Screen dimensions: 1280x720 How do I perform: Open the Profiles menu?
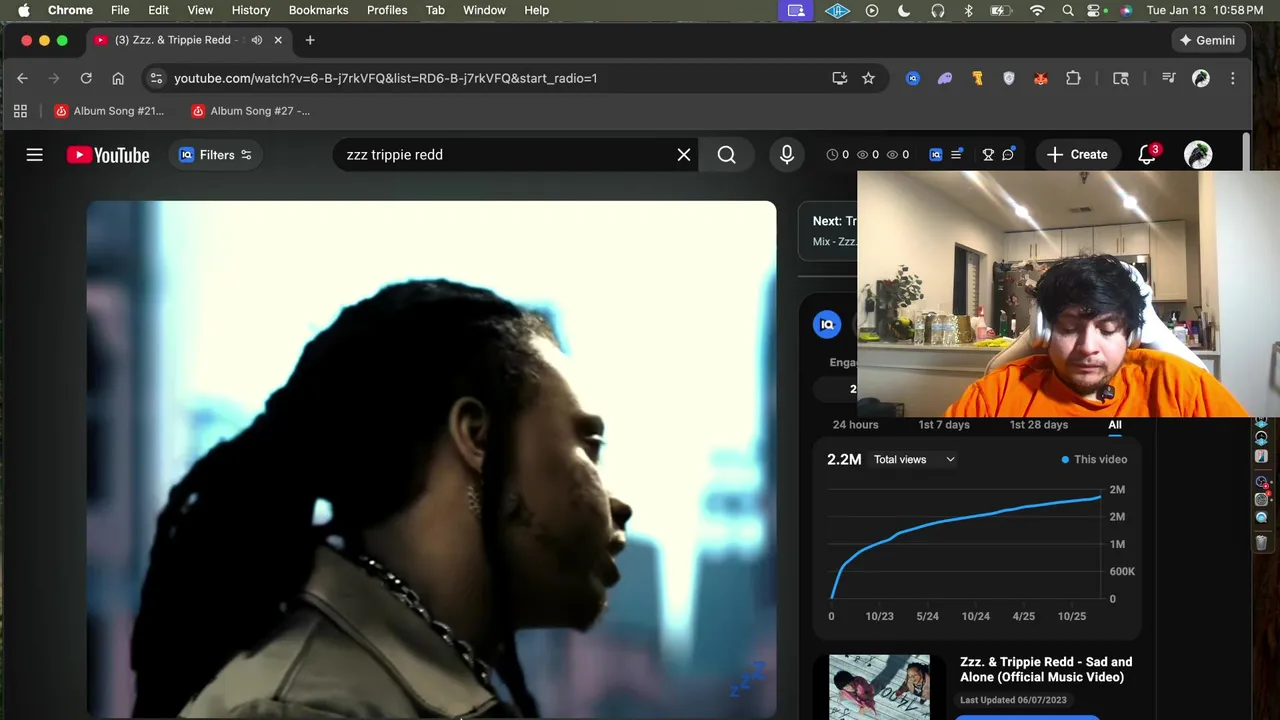pyautogui.click(x=387, y=10)
